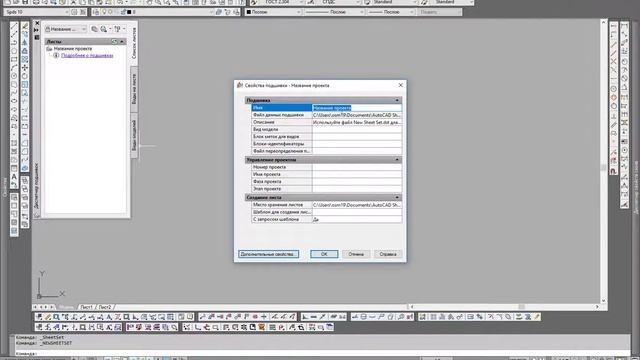Select the Move tool
Image resolution: width=640 pixels, height=360 pixels.
tap(25, 68)
